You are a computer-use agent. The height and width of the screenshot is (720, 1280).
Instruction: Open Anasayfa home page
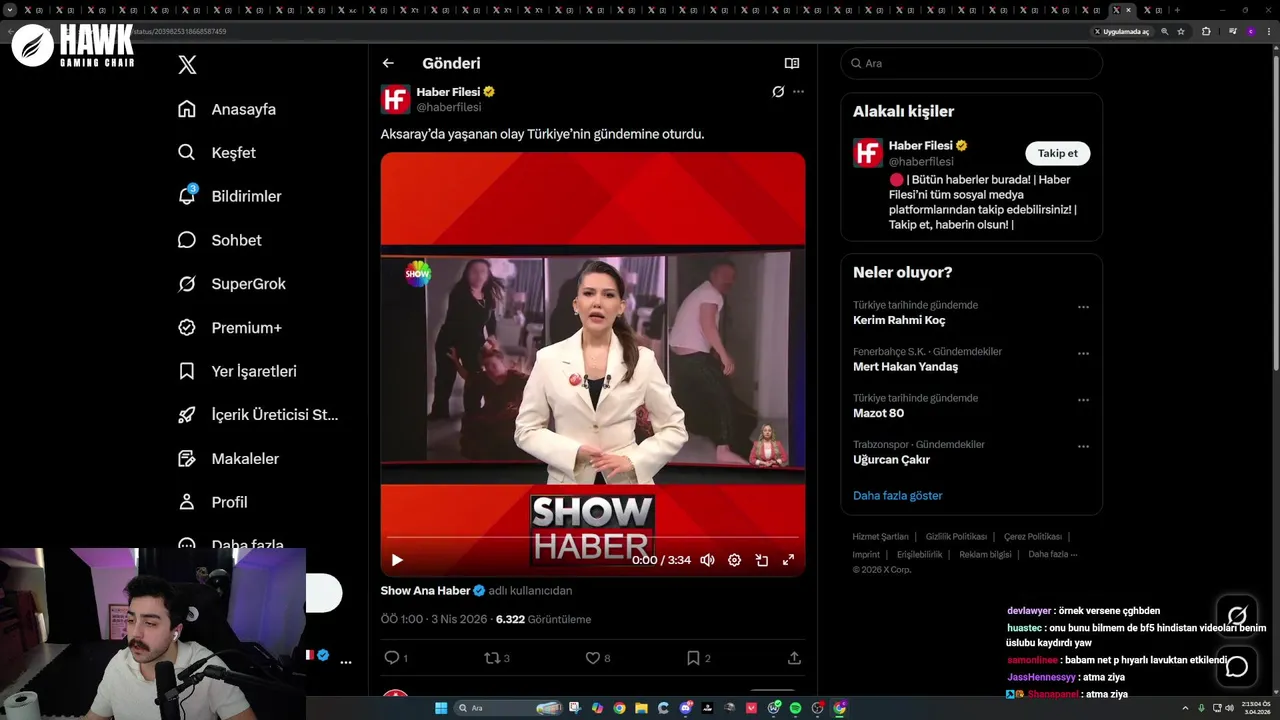click(227, 109)
